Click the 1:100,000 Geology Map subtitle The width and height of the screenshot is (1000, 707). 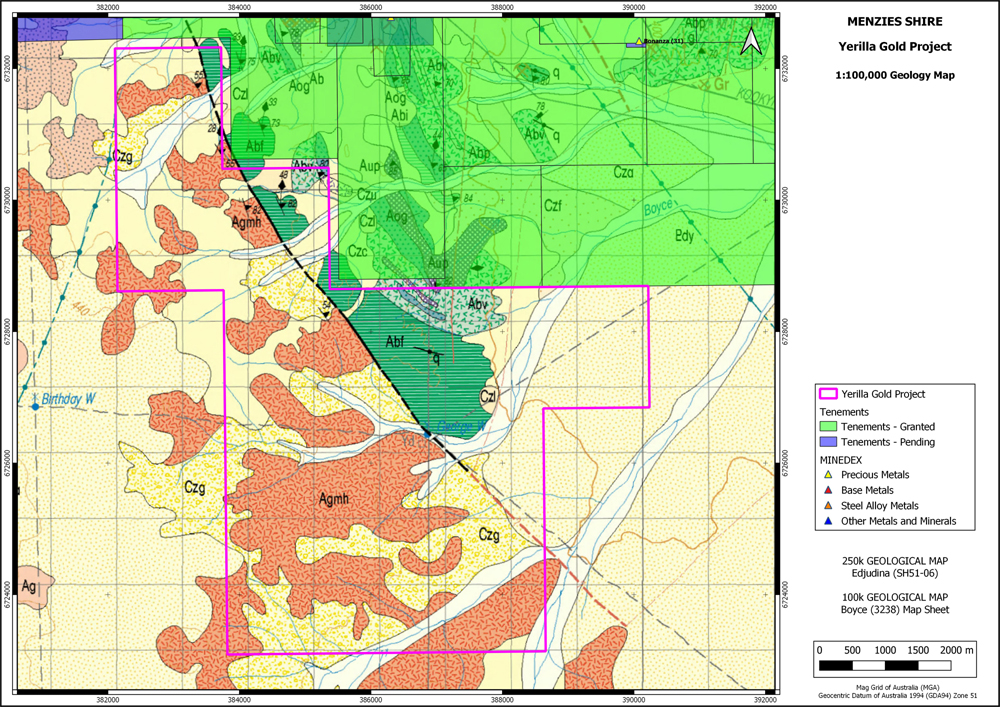point(895,75)
